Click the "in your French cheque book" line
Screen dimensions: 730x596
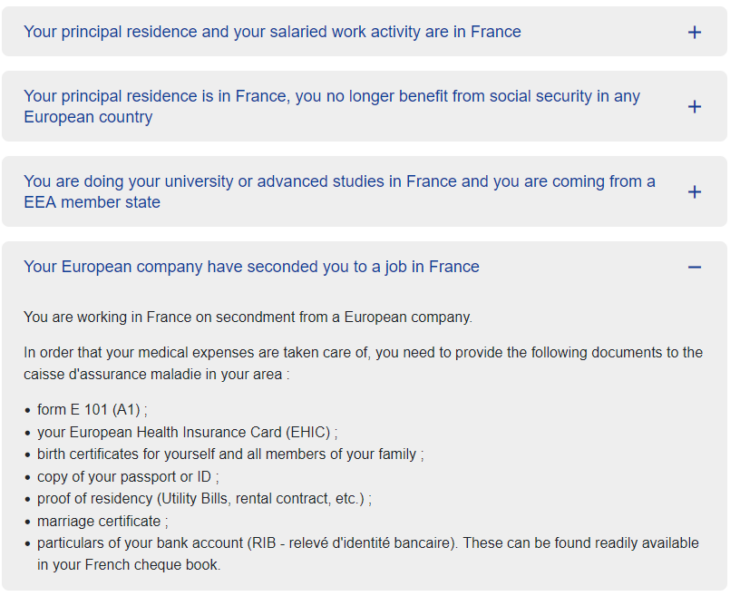pyautogui.click(x=128, y=565)
